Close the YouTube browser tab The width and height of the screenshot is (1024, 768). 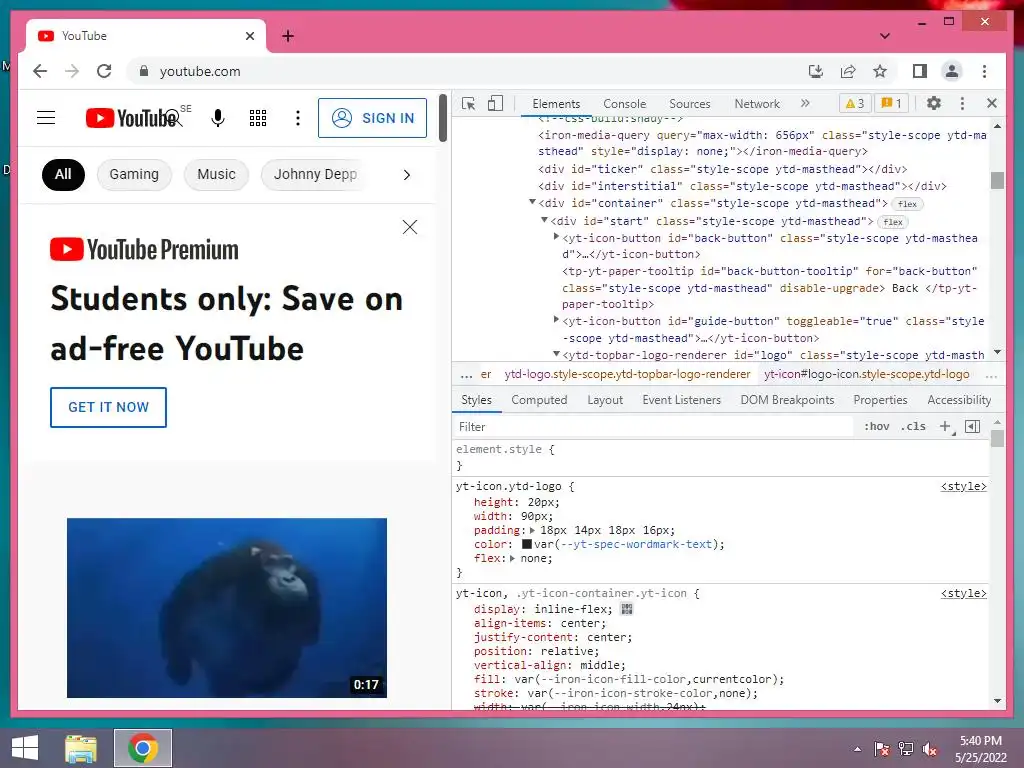tap(250, 36)
